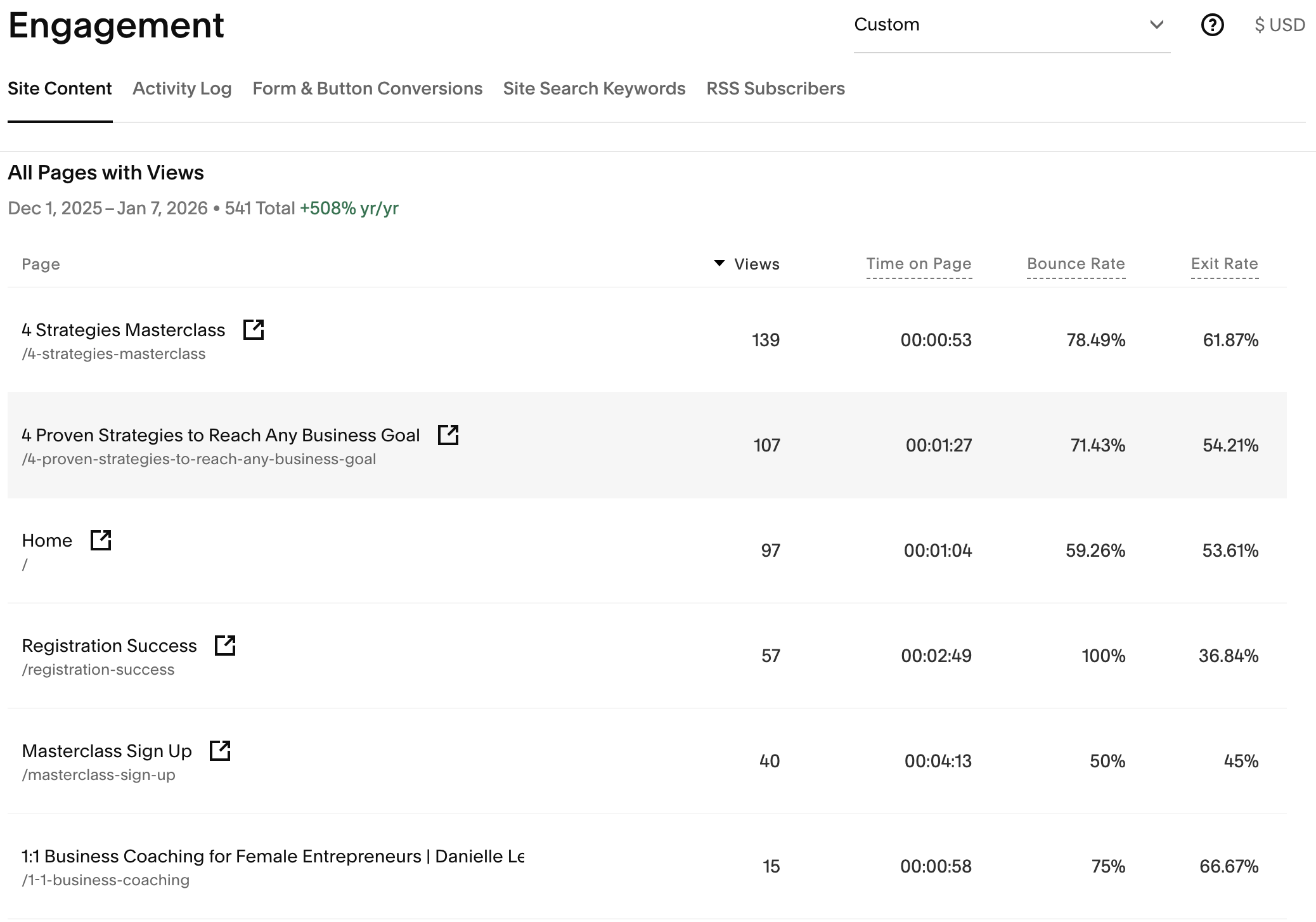Screen dimensions: 1316x922
Task: Sort by Bounce Rate column header
Action: [x=1076, y=264]
